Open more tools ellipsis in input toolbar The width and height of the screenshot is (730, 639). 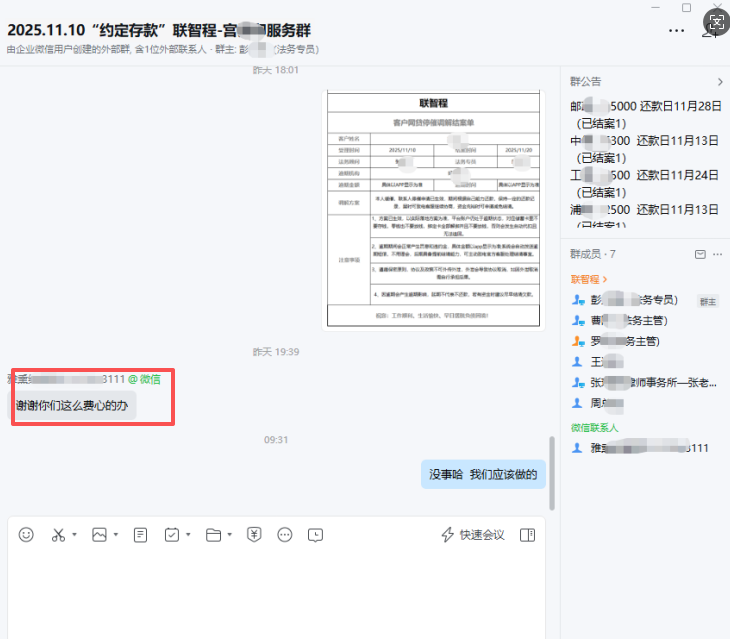(285, 535)
